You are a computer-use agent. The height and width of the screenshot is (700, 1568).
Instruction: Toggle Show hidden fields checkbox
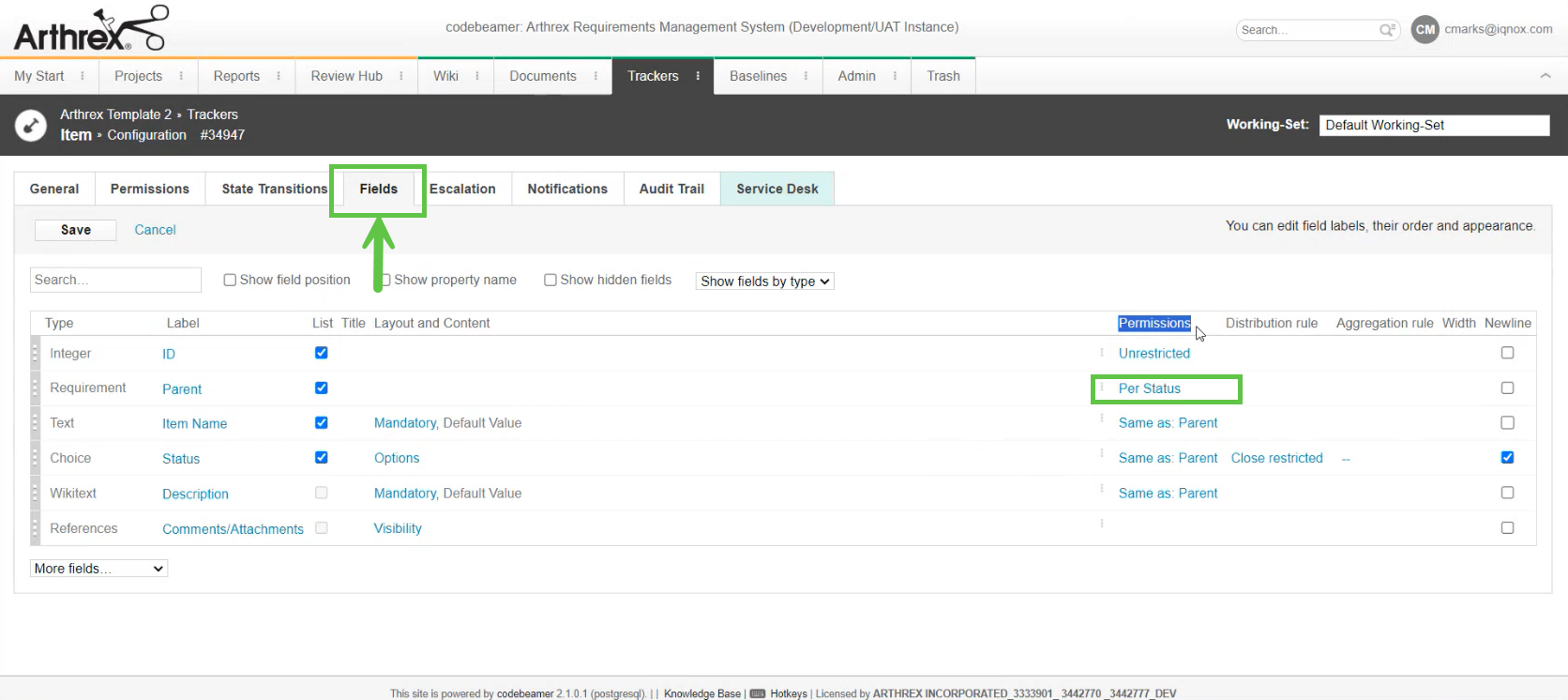click(550, 280)
